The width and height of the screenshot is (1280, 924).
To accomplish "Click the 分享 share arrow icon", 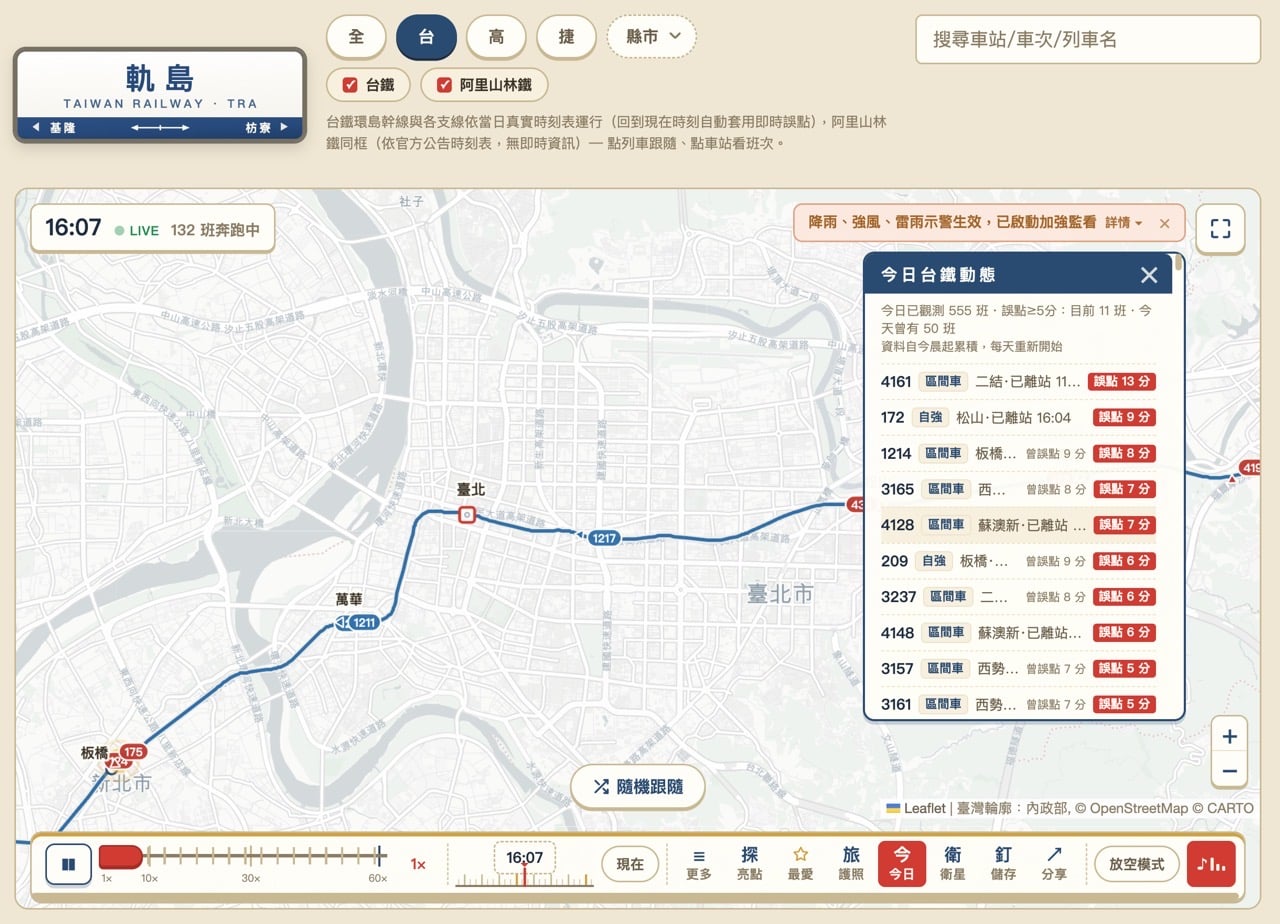I will click(1054, 864).
